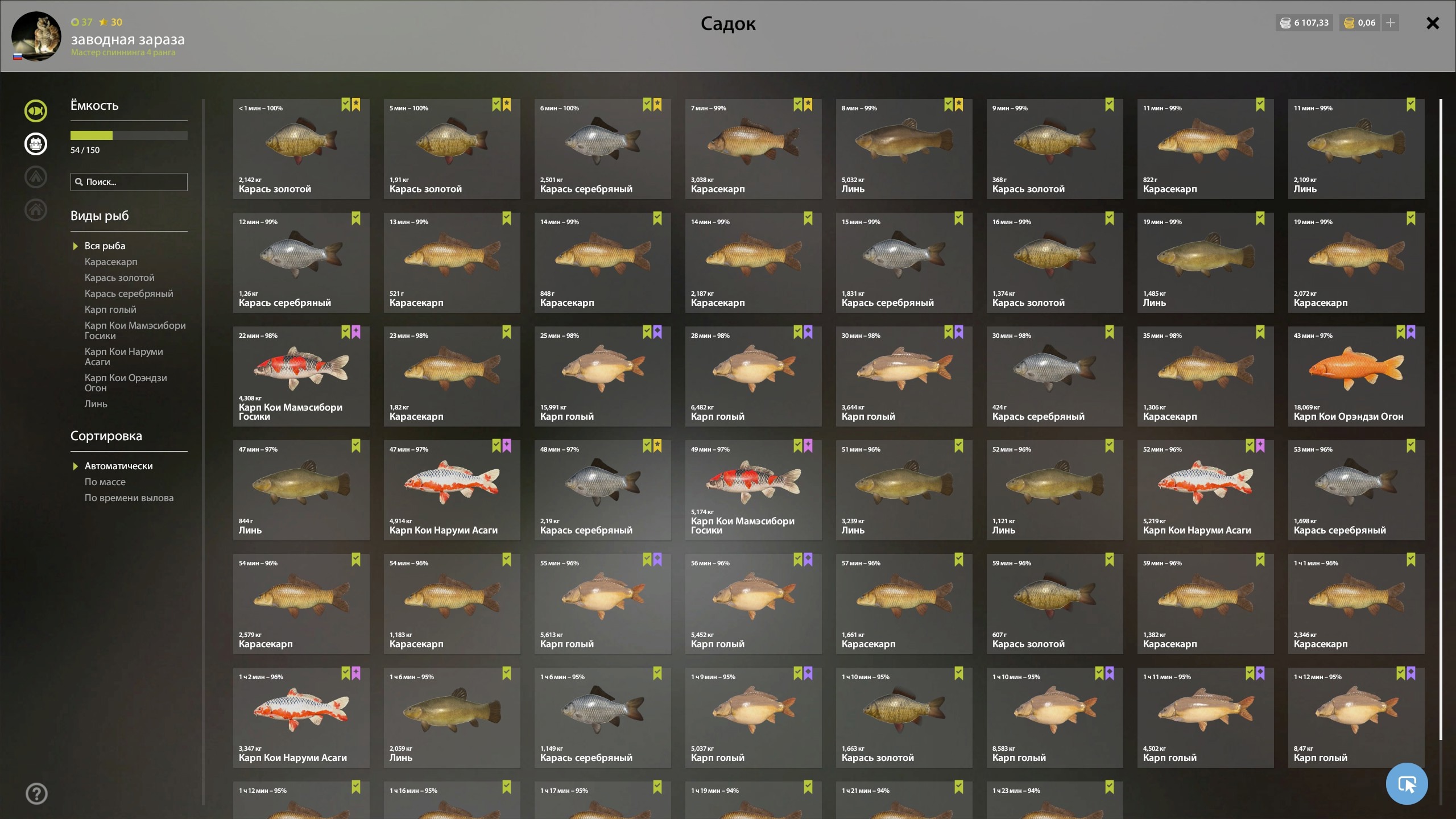Filter list by Линь species
Image resolution: width=1456 pixels, height=819 pixels.
(96, 404)
